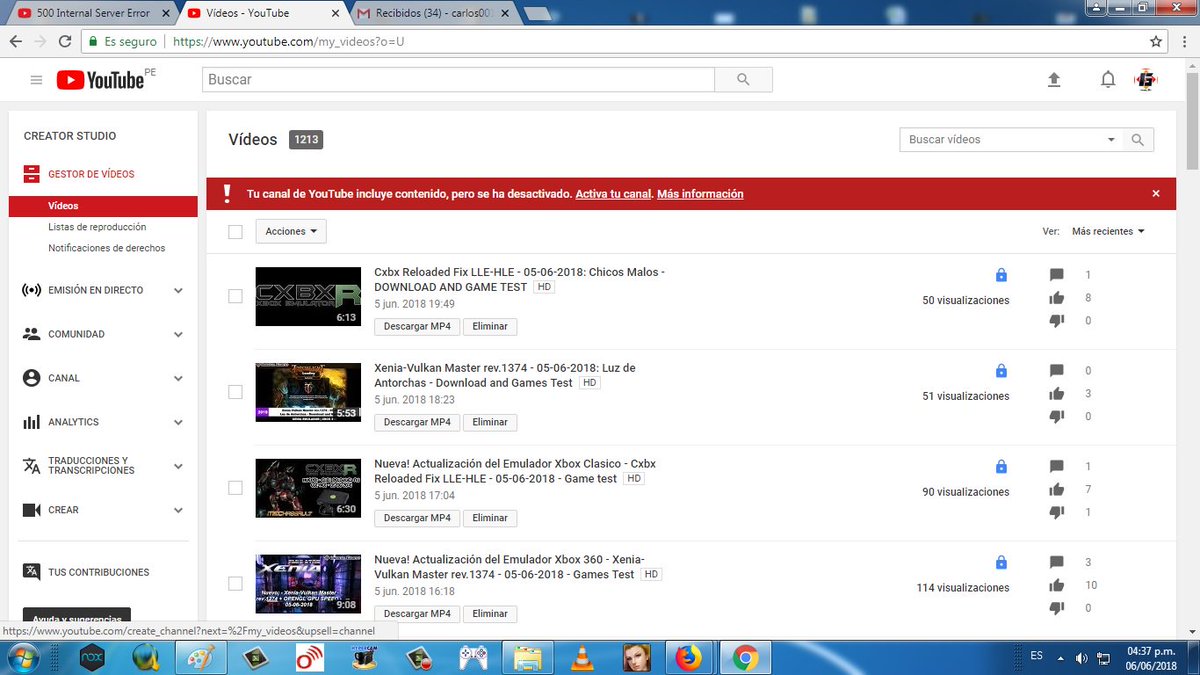
Task: Open Listas de reproducción
Action: (97, 227)
